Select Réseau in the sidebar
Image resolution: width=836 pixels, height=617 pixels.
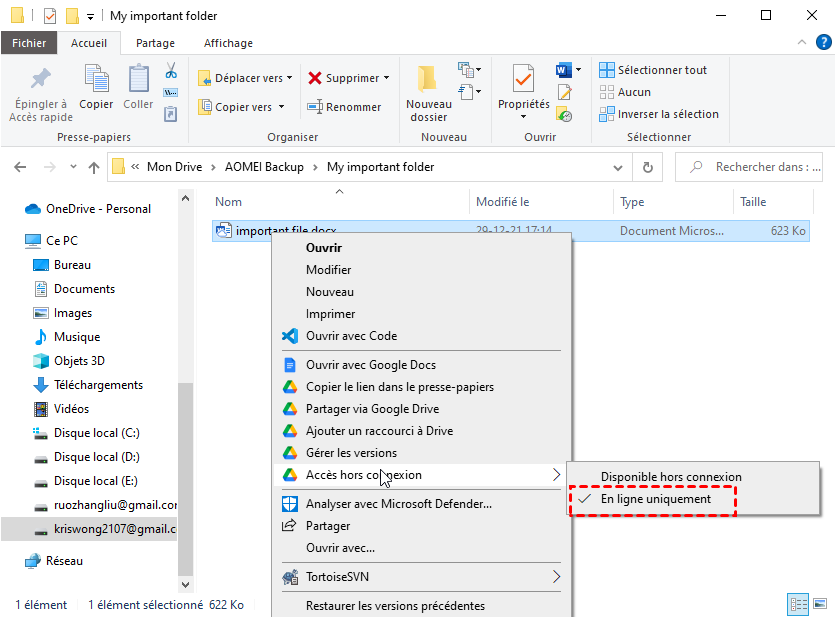point(54,560)
